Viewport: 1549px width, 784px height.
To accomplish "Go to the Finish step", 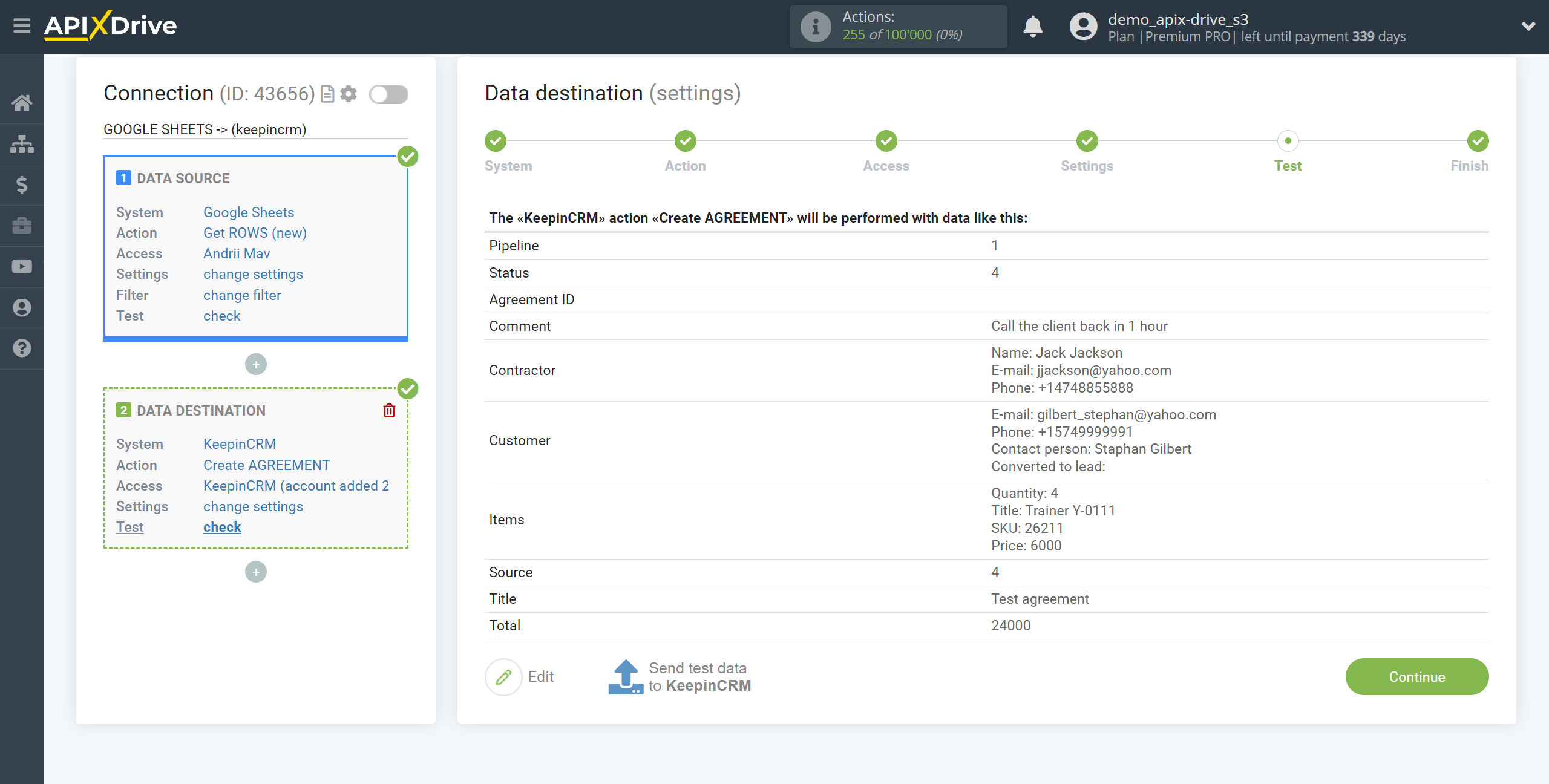I will pyautogui.click(x=1478, y=141).
